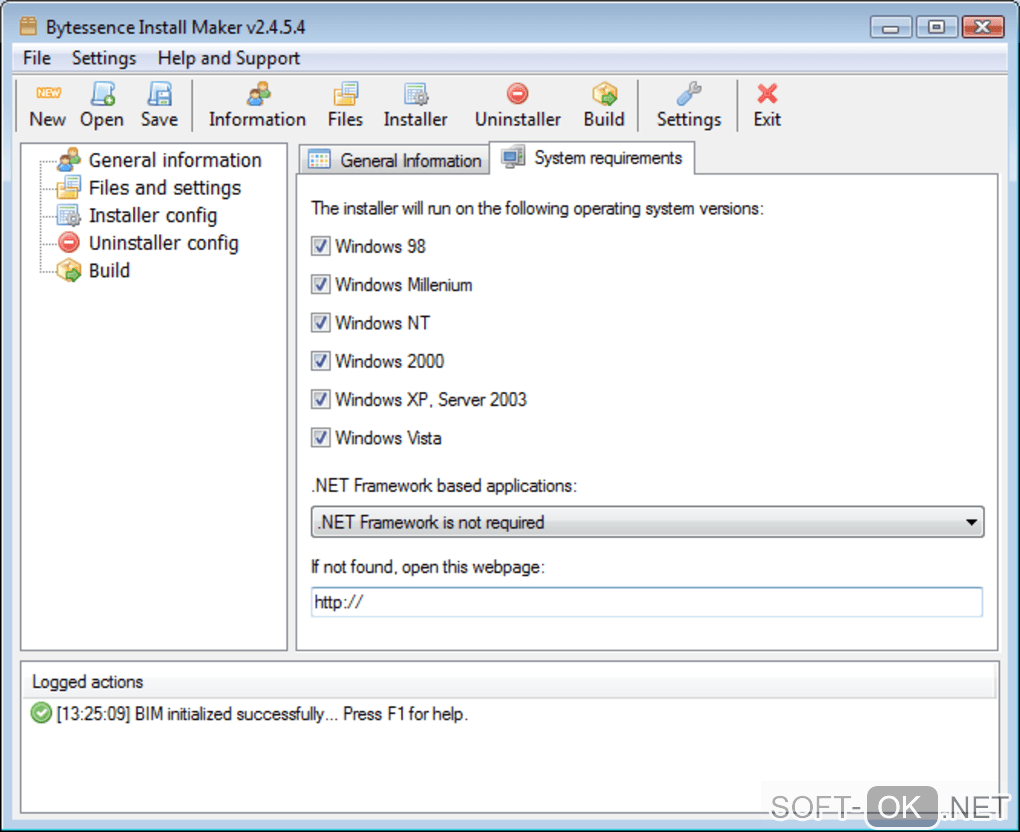Viewport: 1020px width, 832px height.
Task: Click the Files and settings tree icon
Action: click(69, 187)
